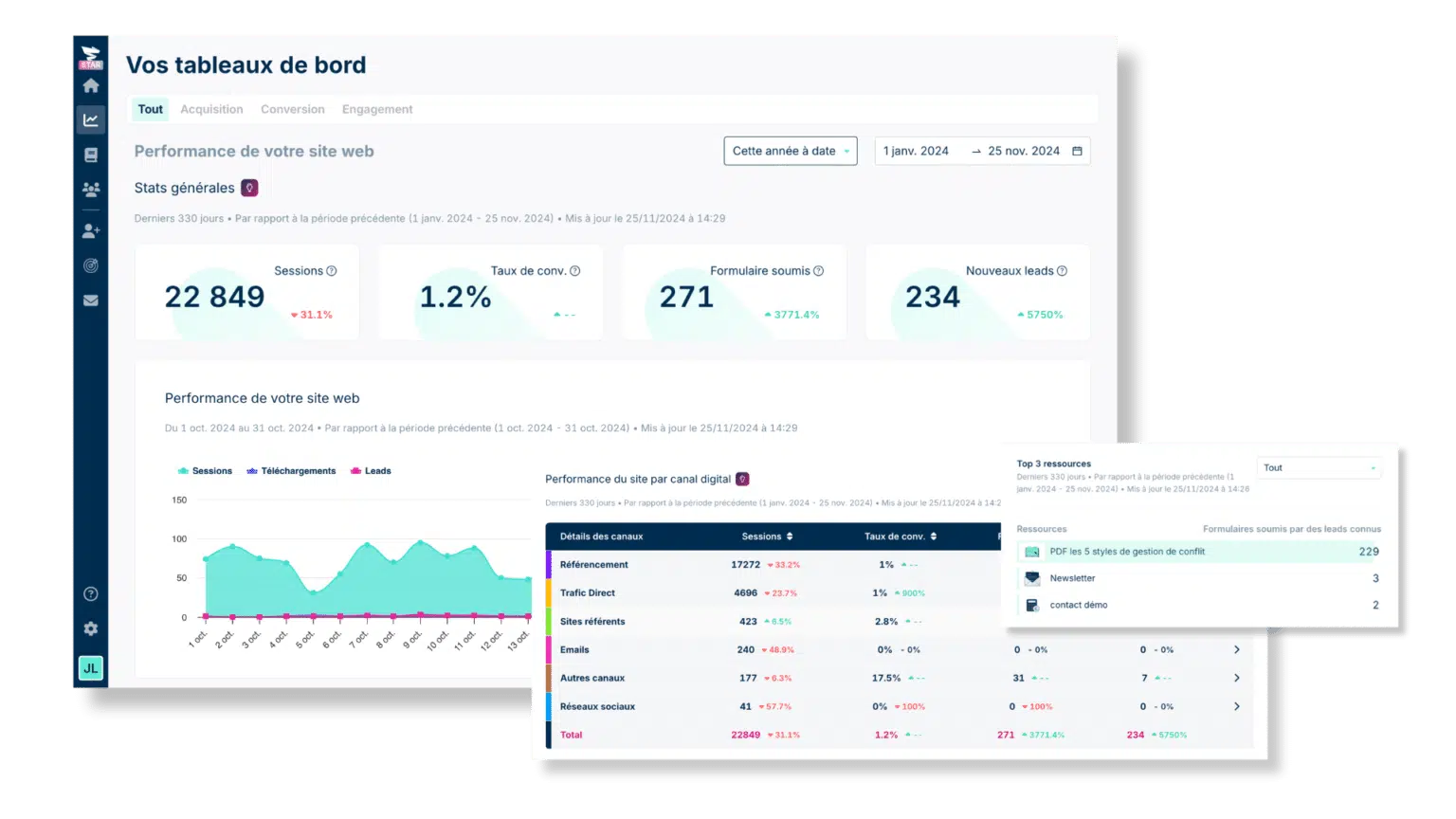Viewport: 1456px width, 819px height.
Task: Click the JL user avatar button
Action: coord(91,668)
